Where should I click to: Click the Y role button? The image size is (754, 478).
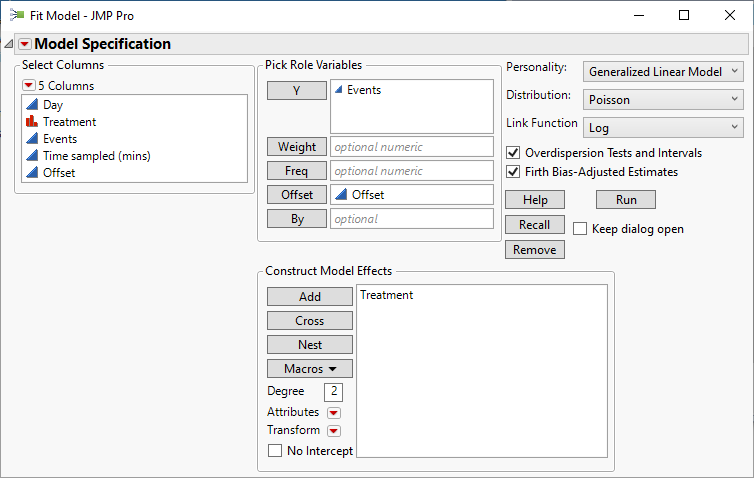pyautogui.click(x=297, y=90)
